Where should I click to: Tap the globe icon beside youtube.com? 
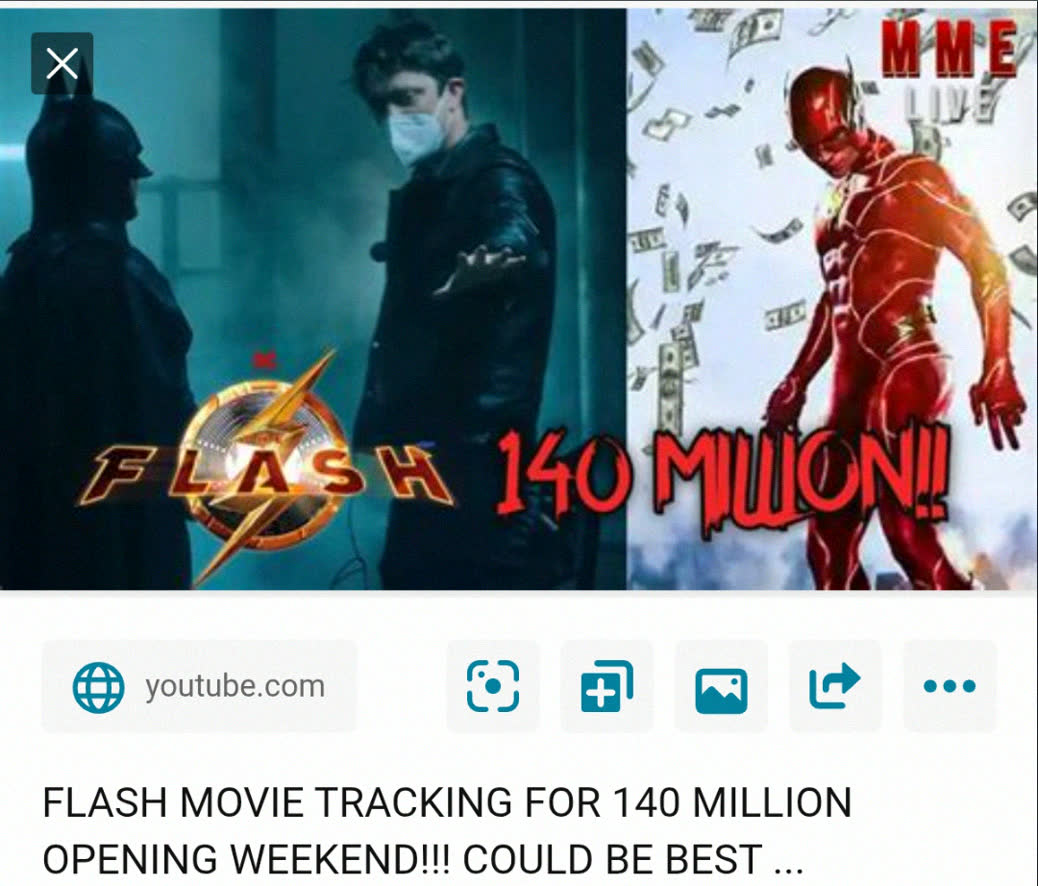click(98, 687)
